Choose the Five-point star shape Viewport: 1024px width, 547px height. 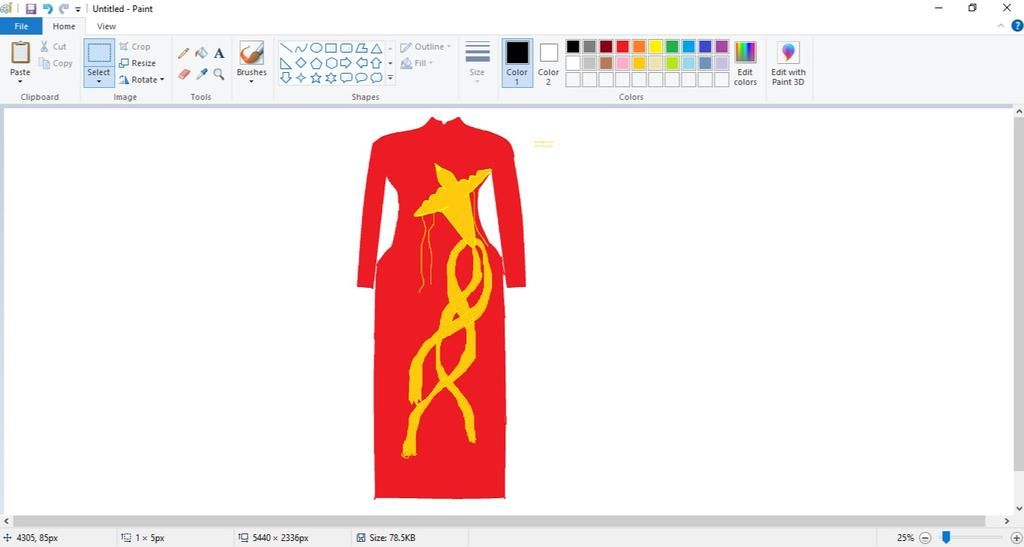coord(315,78)
